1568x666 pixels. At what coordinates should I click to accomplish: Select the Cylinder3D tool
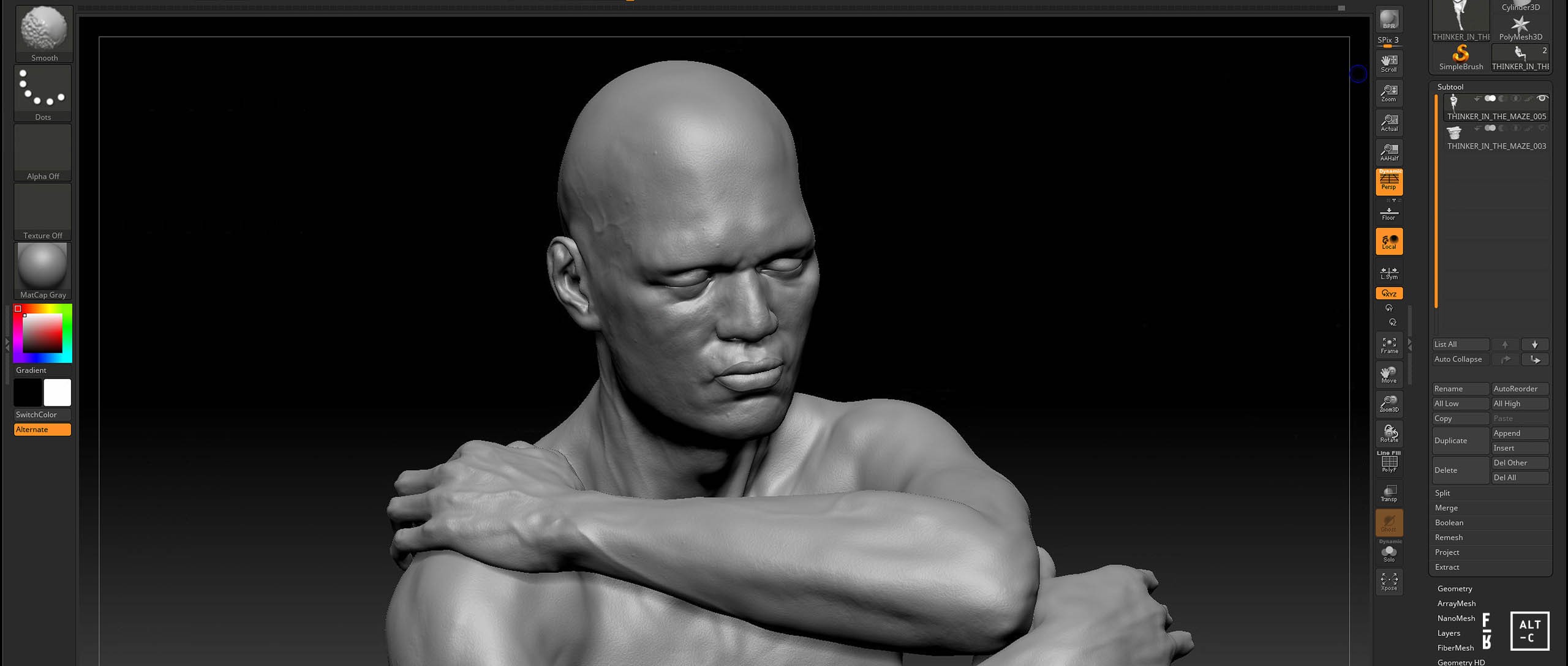(1520, 6)
